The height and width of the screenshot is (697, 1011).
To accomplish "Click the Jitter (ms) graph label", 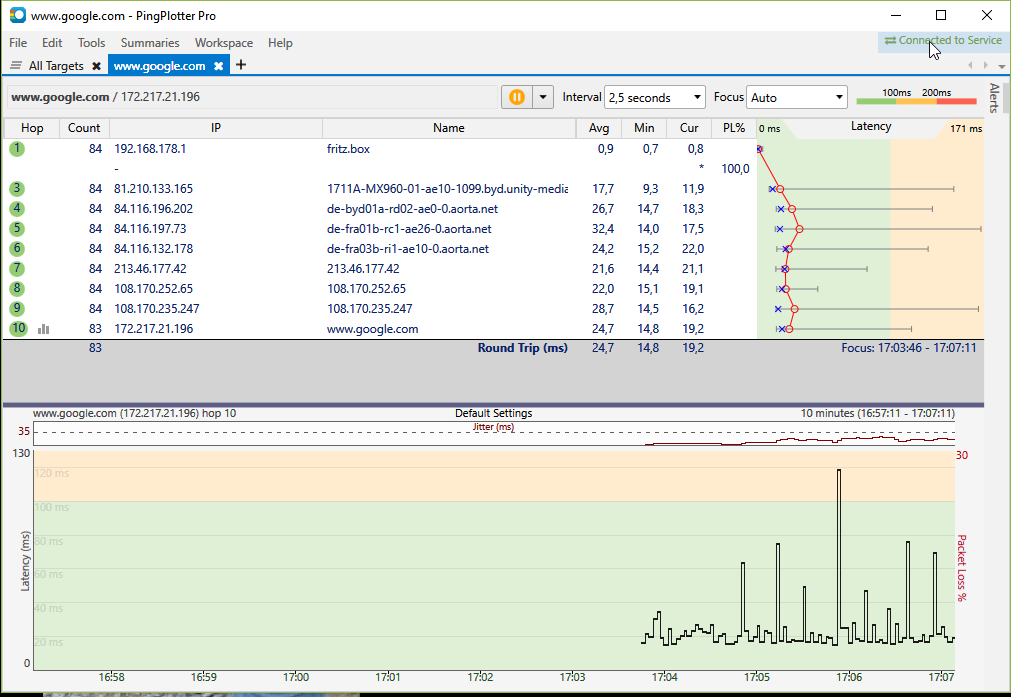I will [x=493, y=427].
